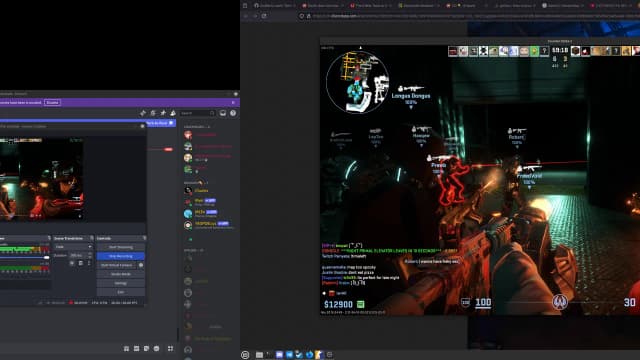The width and height of the screenshot is (640, 360).
Task: Start Virtual Camera in OBS
Action: [117, 265]
